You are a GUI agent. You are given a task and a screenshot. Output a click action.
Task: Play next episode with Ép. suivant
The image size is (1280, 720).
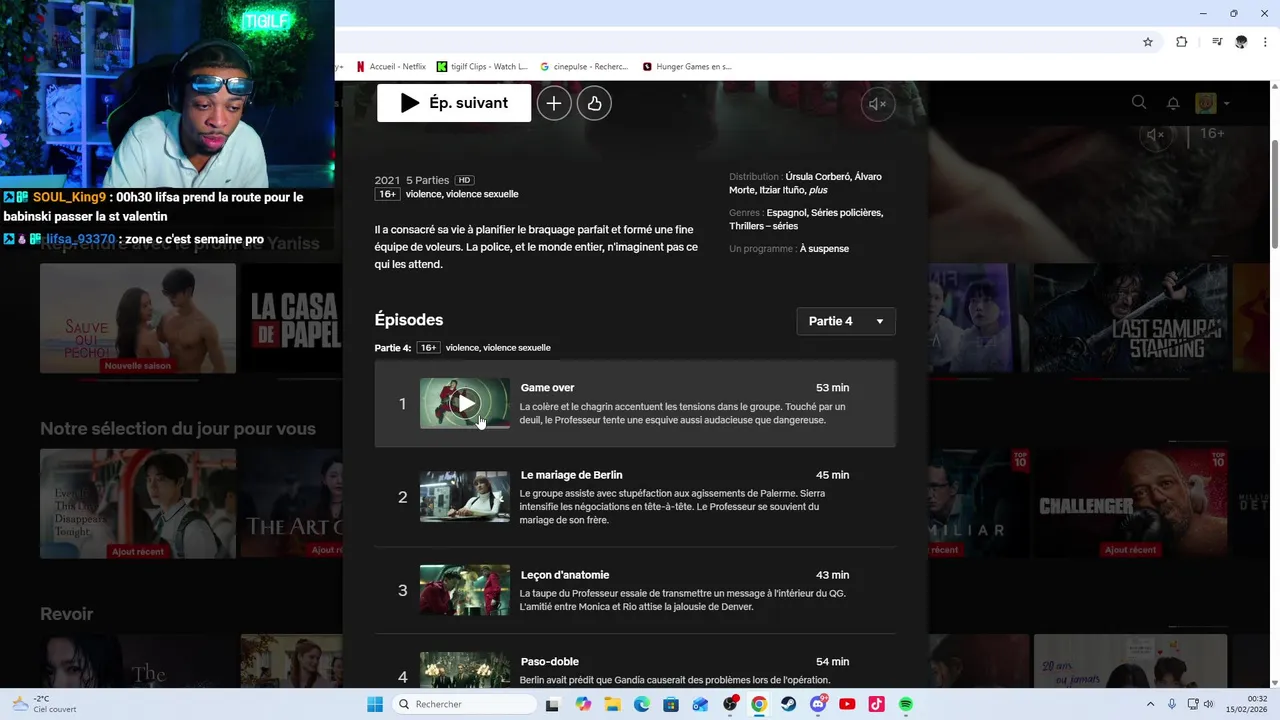pos(454,103)
